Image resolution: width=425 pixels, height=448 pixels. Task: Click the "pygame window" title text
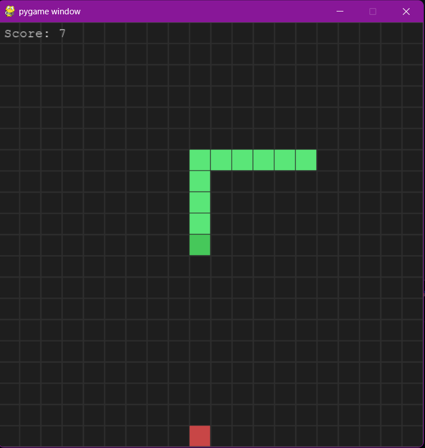49,12
